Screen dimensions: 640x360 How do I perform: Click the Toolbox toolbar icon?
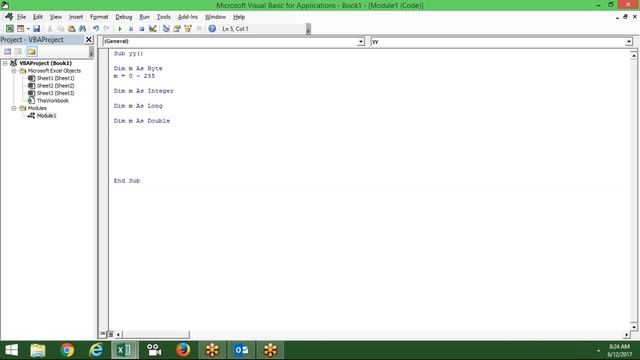(x=199, y=29)
